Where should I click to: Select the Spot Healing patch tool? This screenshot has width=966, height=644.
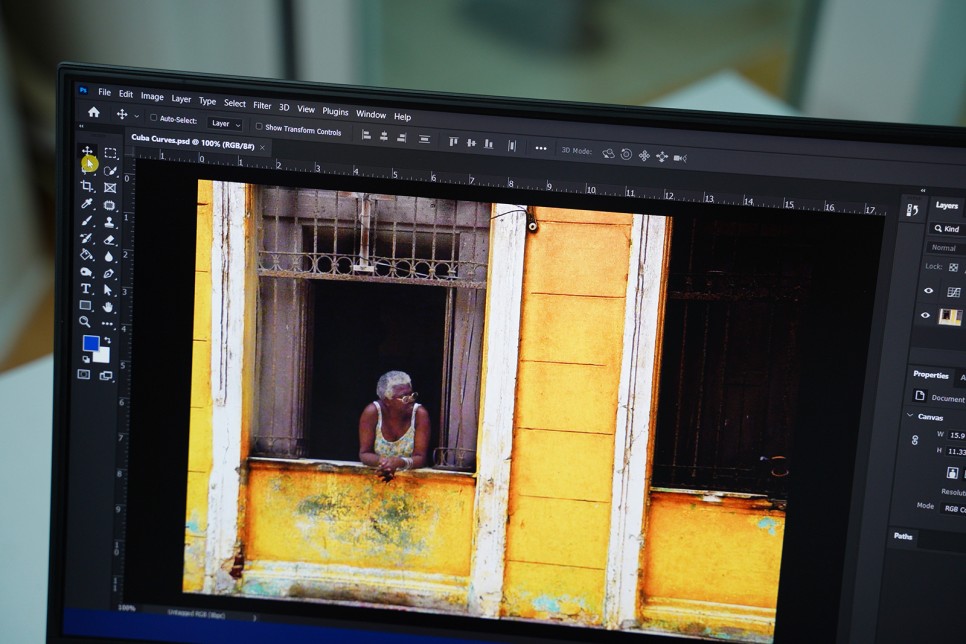click(110, 205)
